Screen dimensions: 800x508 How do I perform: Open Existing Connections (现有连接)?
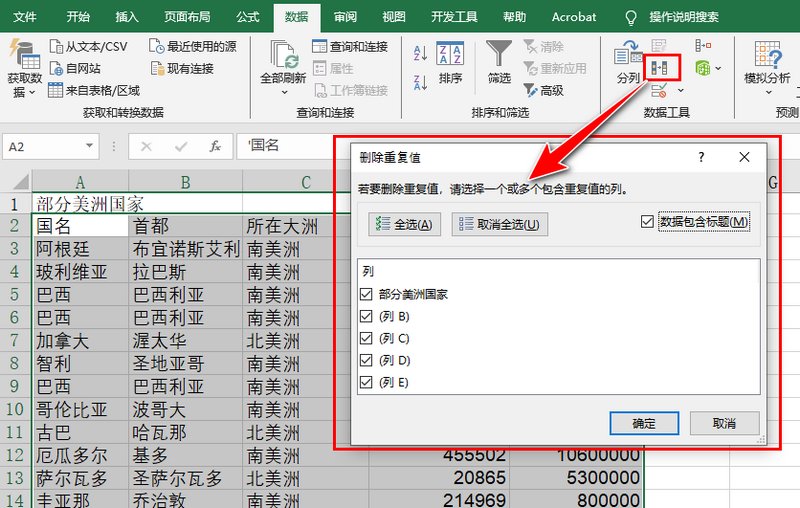[182, 68]
